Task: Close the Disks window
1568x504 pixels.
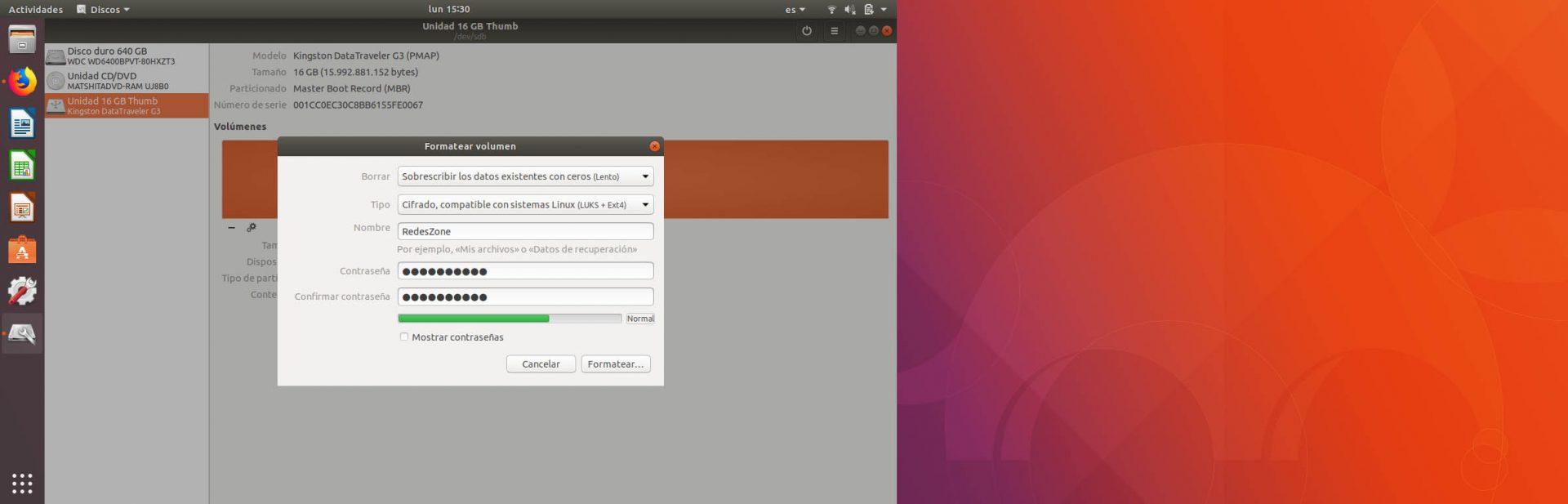Action: pyautogui.click(x=887, y=30)
